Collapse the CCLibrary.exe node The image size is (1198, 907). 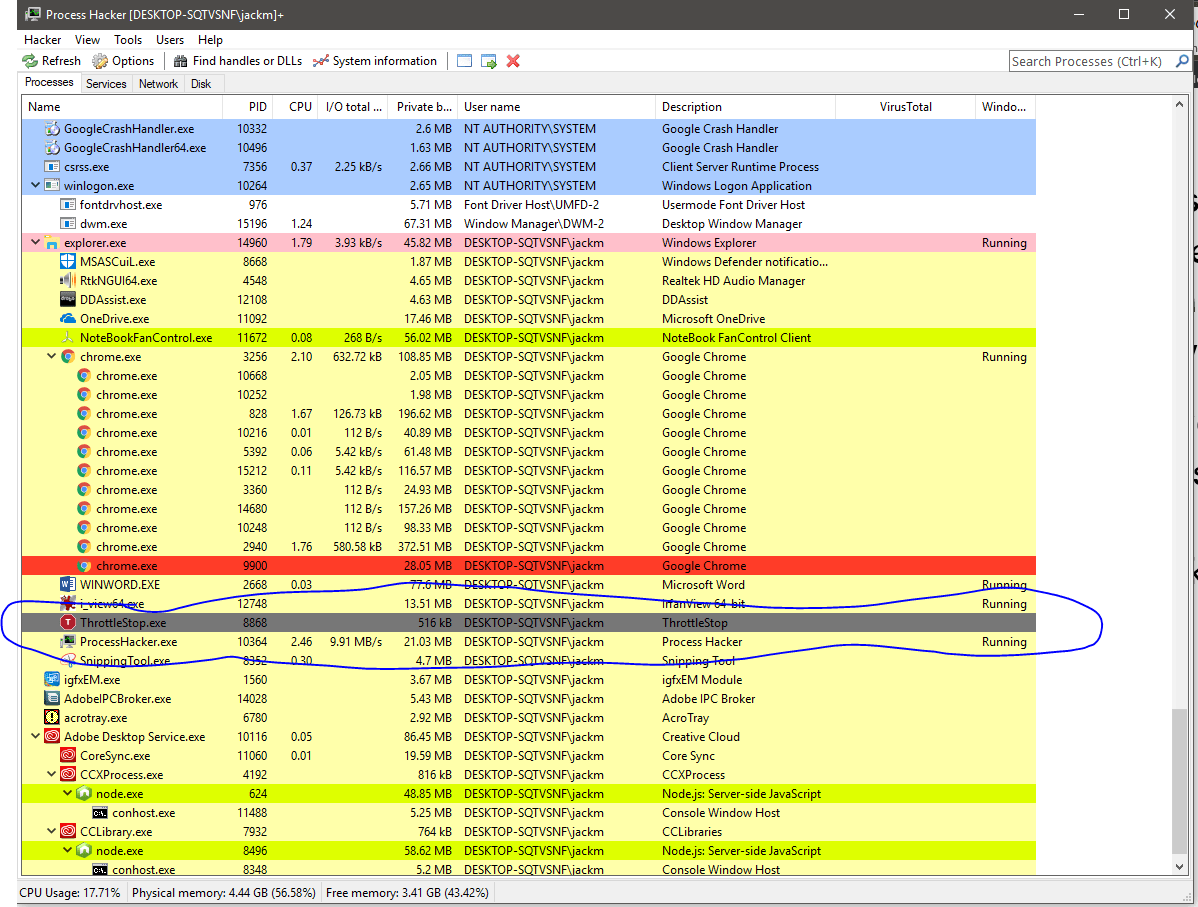(x=51, y=831)
